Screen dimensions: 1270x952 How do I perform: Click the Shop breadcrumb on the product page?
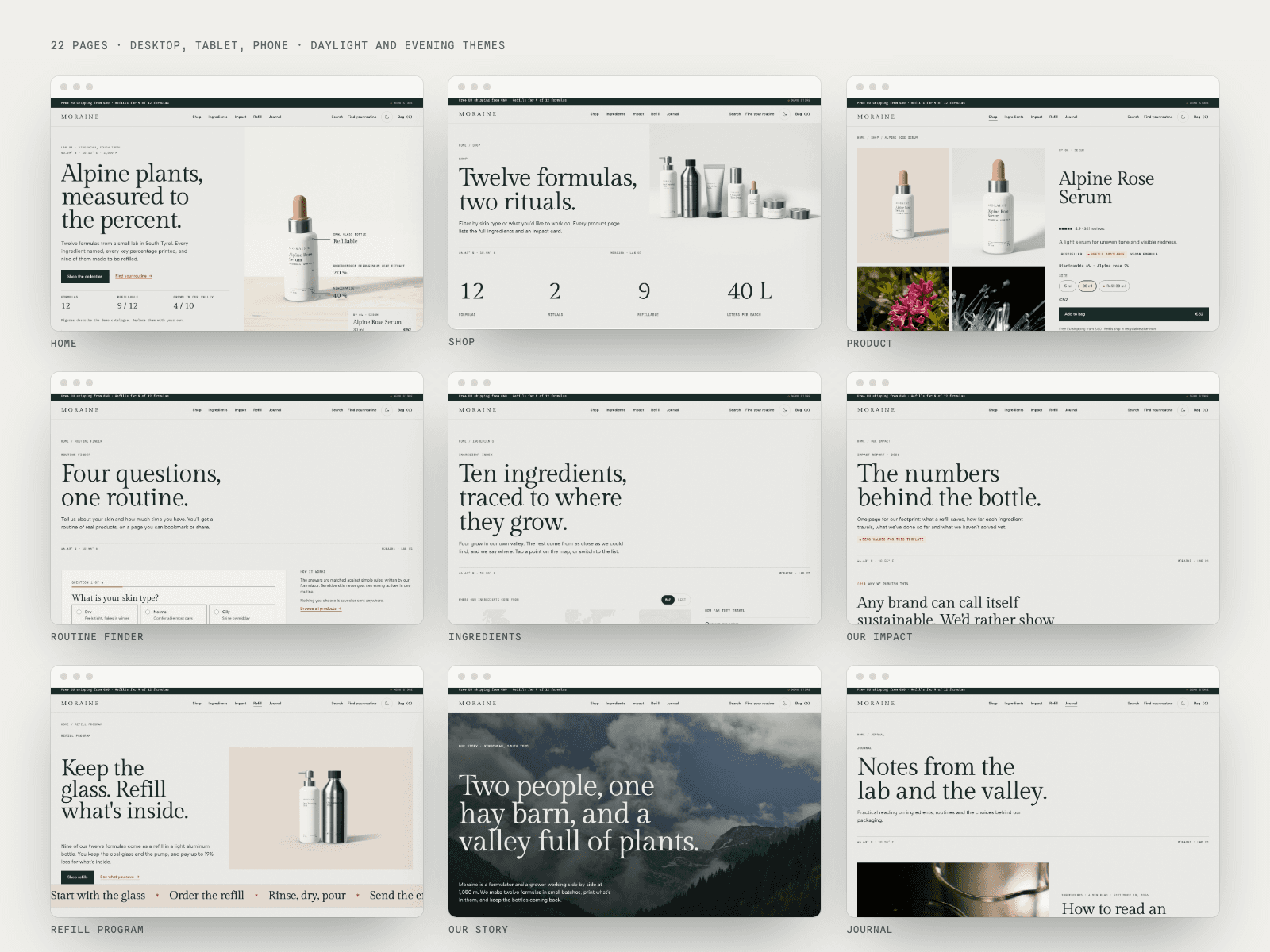tap(875, 138)
